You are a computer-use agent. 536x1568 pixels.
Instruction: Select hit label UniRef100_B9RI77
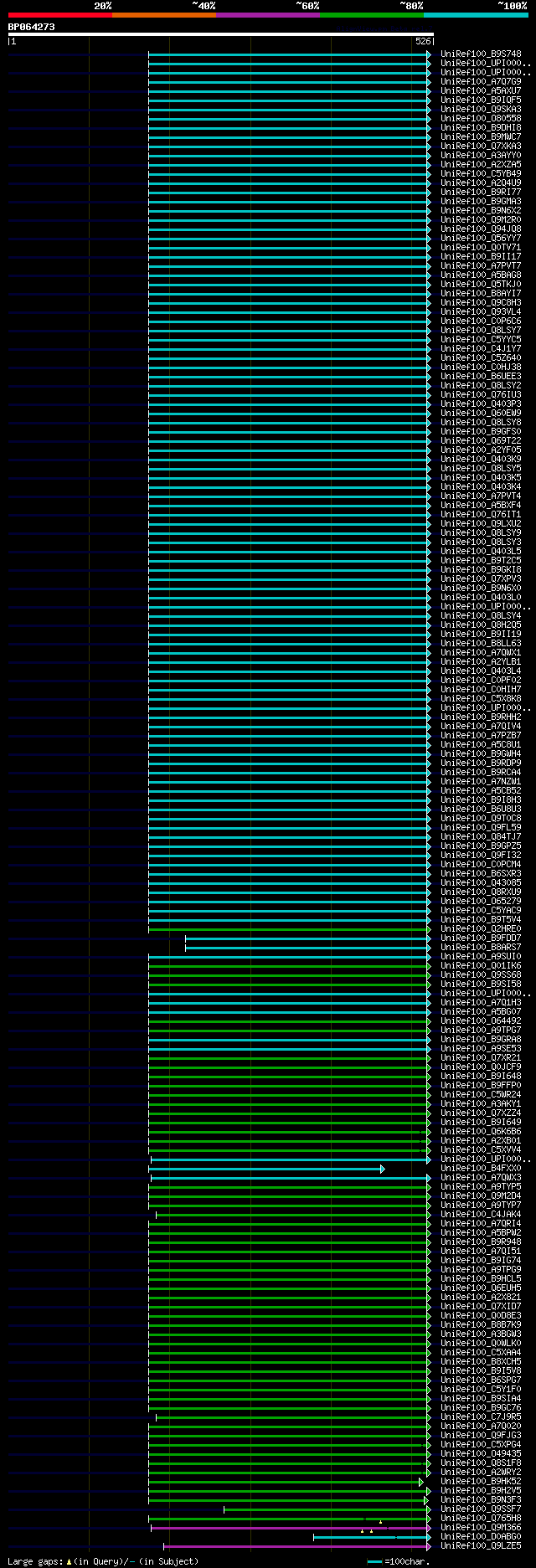coord(481,193)
